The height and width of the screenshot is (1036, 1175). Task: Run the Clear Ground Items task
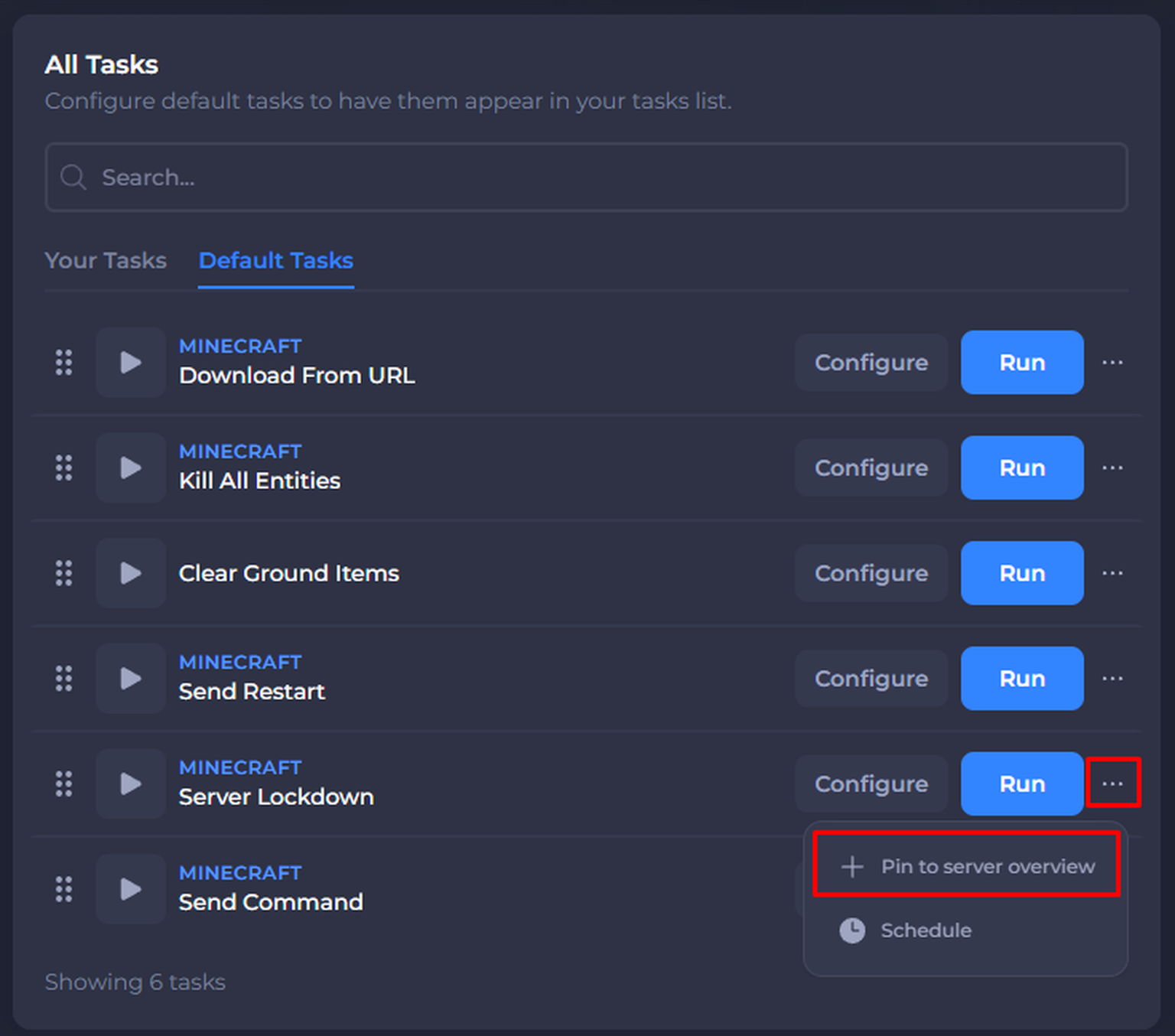(x=1022, y=573)
